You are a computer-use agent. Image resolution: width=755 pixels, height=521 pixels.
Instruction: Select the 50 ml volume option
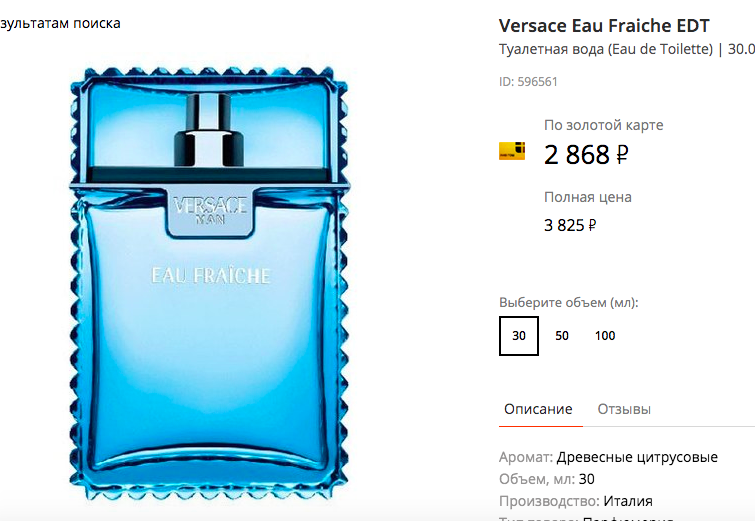point(562,336)
